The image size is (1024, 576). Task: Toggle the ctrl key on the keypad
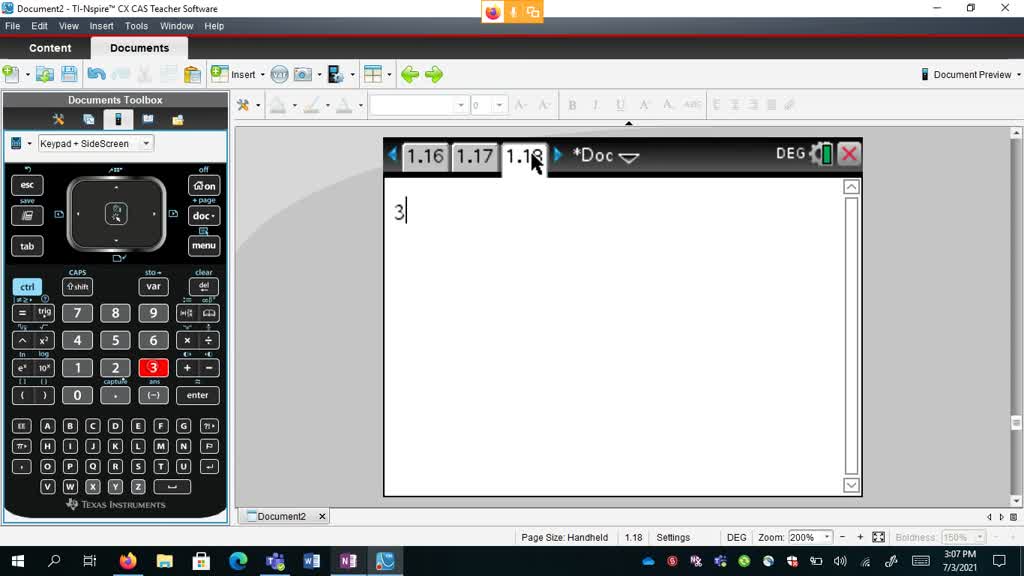(x=27, y=286)
